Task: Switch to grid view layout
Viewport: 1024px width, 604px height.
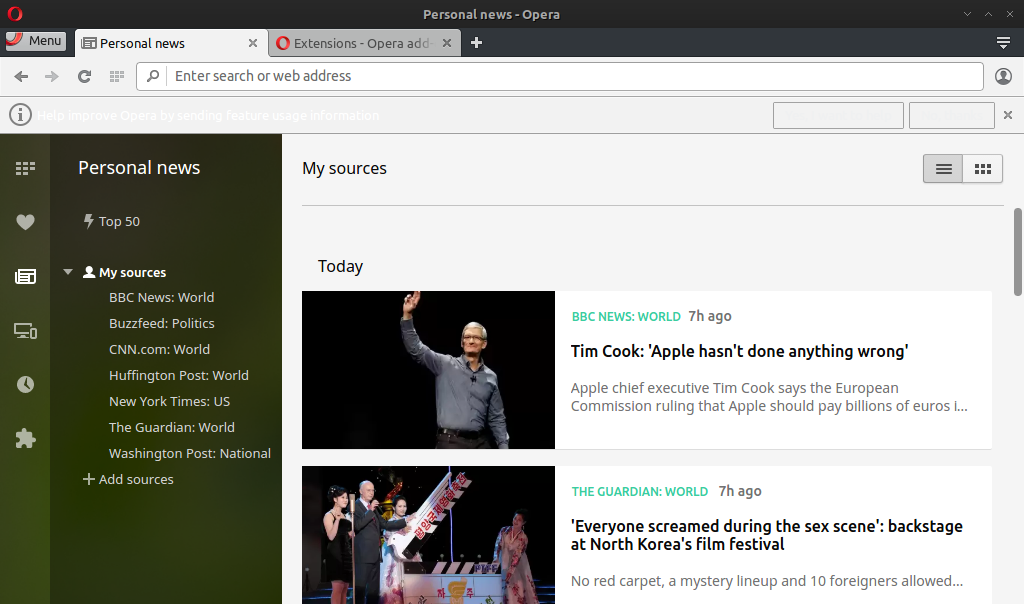Action: point(983,169)
